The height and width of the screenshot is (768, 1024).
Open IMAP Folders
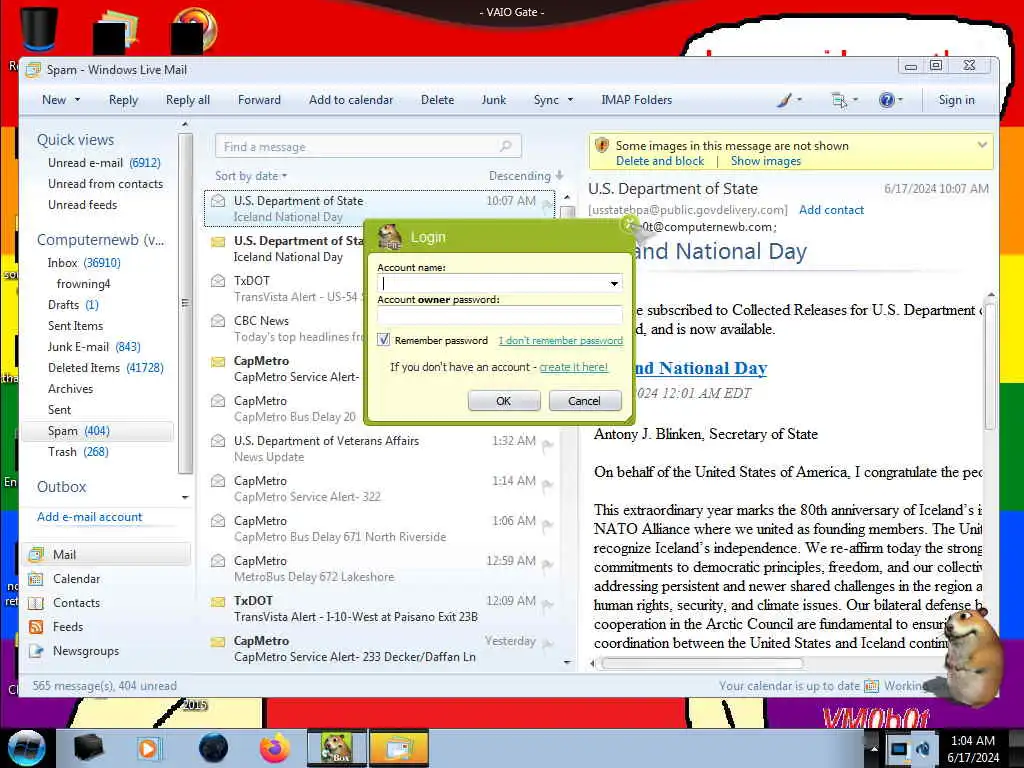coord(637,100)
